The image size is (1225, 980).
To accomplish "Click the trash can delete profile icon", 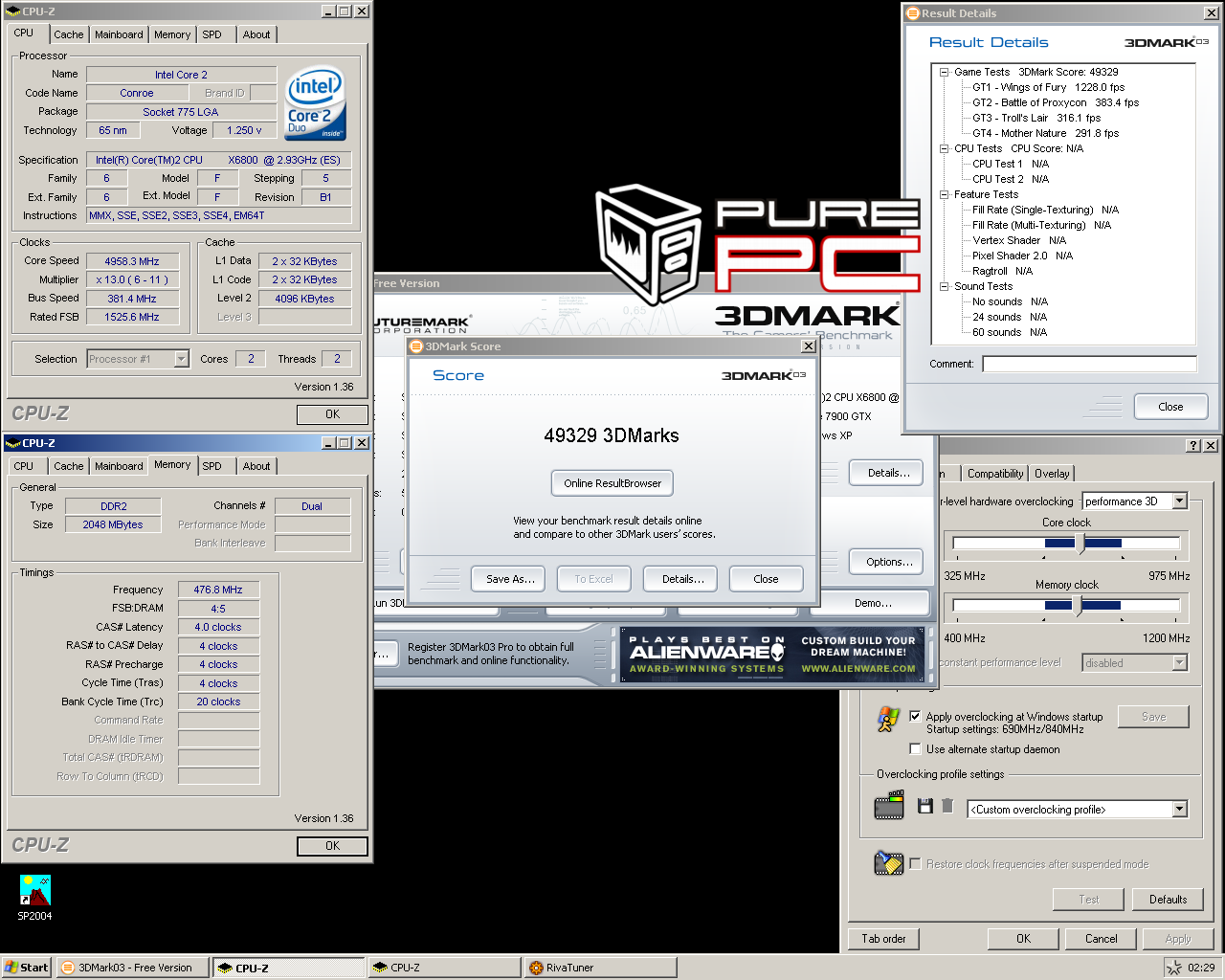I will pos(947,806).
